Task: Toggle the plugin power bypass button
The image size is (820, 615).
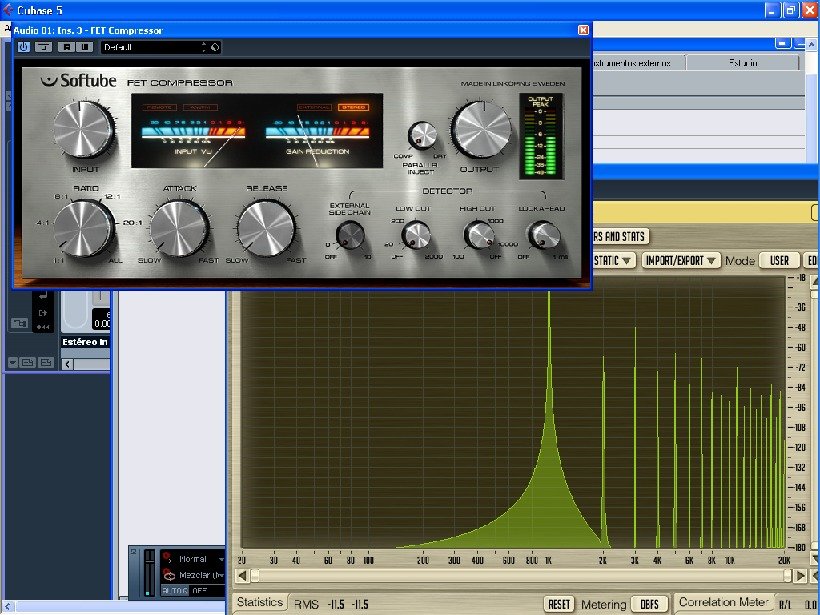Action: pyautogui.click(x=24, y=47)
